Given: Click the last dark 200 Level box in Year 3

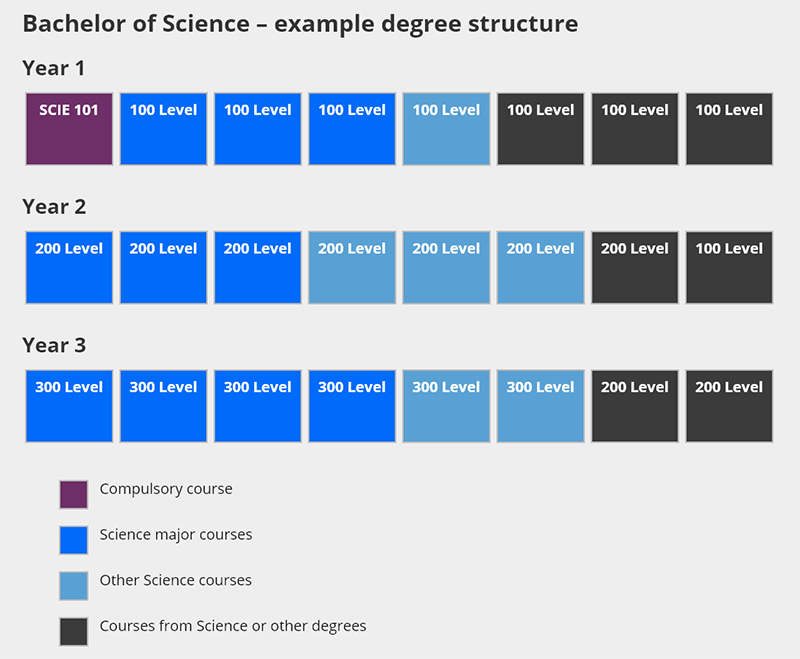Looking at the screenshot, I should [729, 406].
